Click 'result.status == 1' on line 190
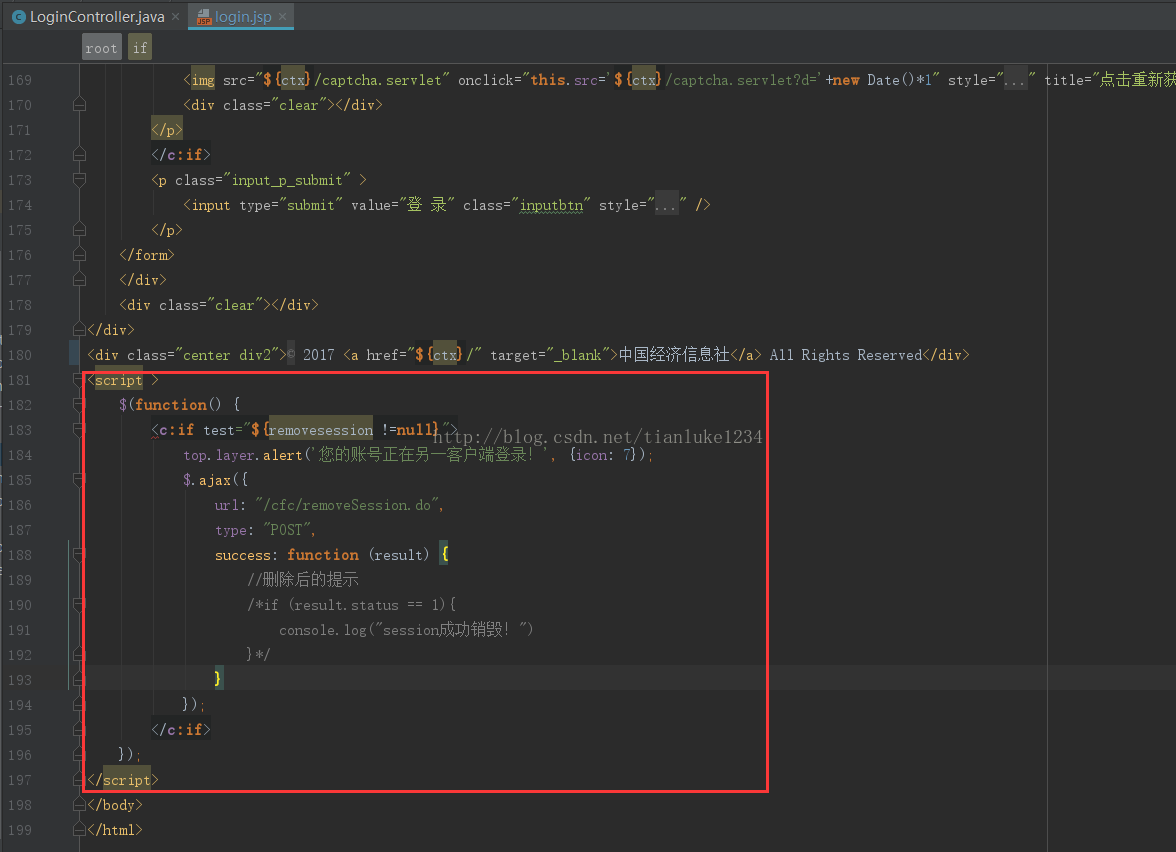This screenshot has height=852, width=1176. click(x=367, y=604)
